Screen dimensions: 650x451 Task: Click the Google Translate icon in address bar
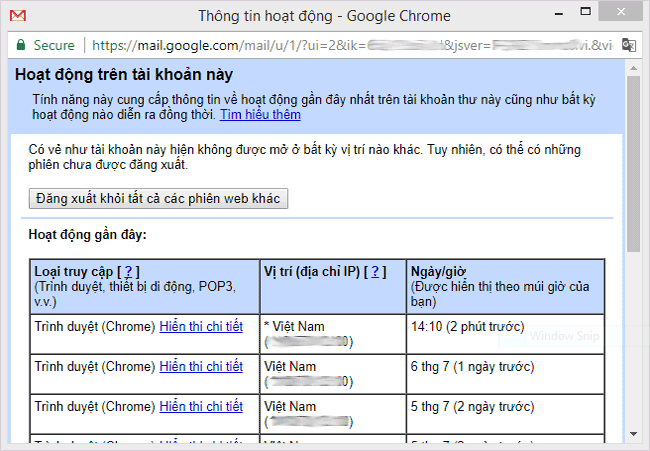(x=629, y=45)
